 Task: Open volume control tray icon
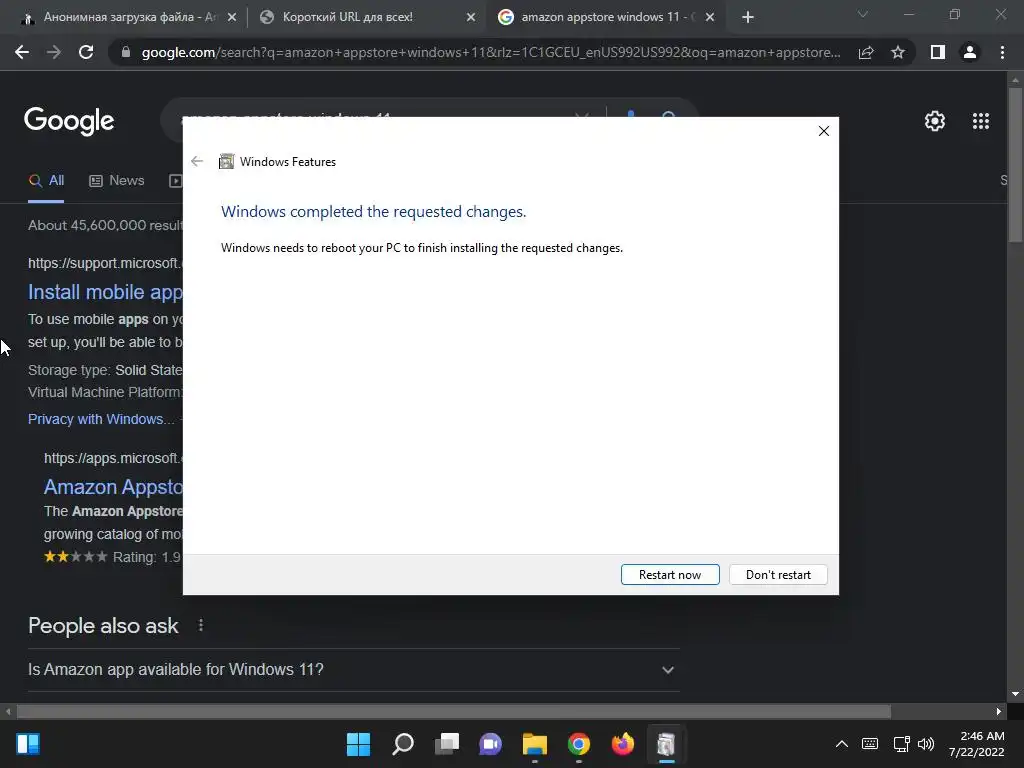[x=926, y=744]
